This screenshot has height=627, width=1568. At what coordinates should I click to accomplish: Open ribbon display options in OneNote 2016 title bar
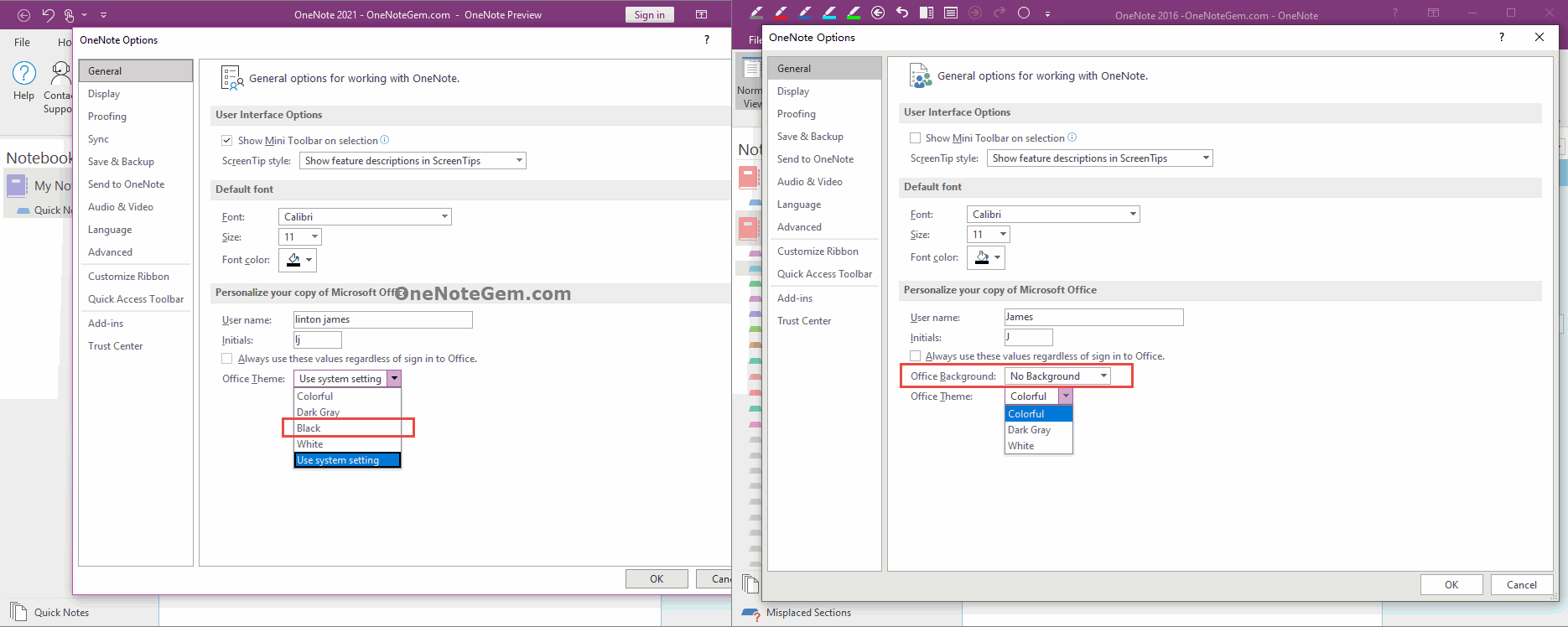1434,13
